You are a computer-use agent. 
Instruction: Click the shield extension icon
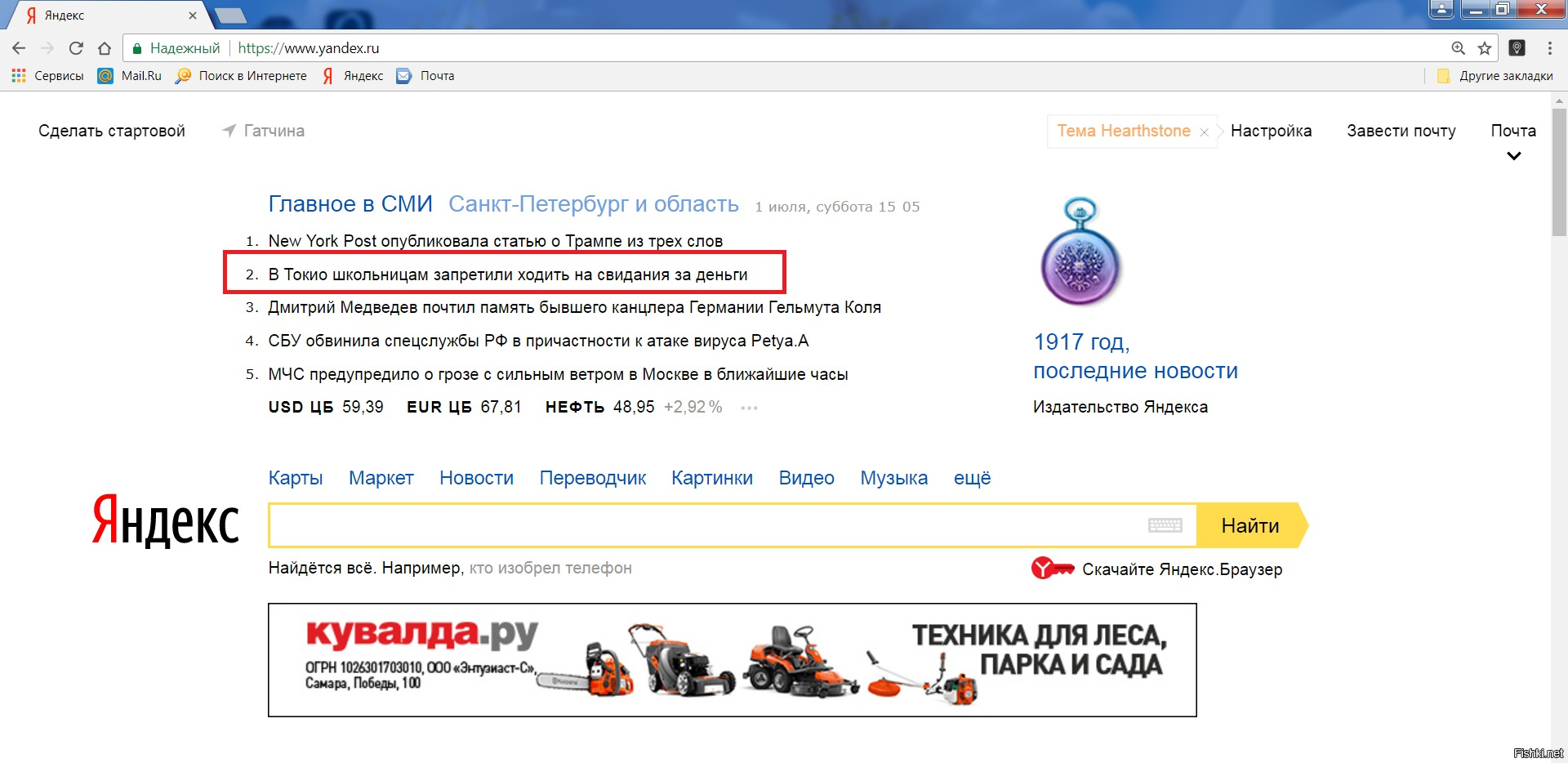[x=1517, y=48]
